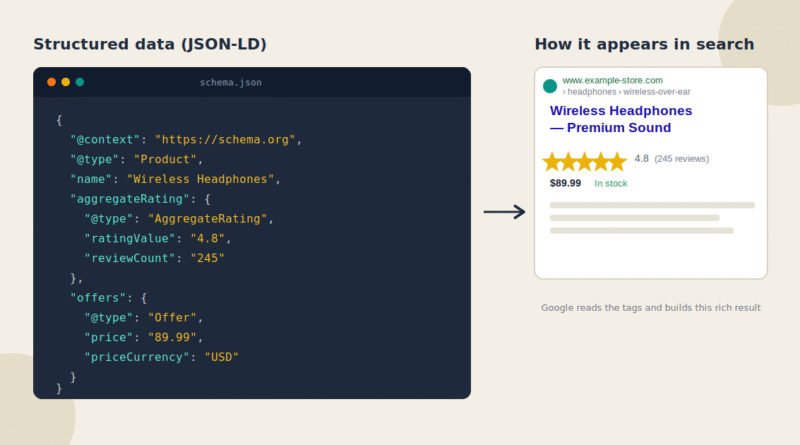This screenshot has height=445, width=800.
Task: Click the "@context" key in code
Action: click(x=105, y=140)
